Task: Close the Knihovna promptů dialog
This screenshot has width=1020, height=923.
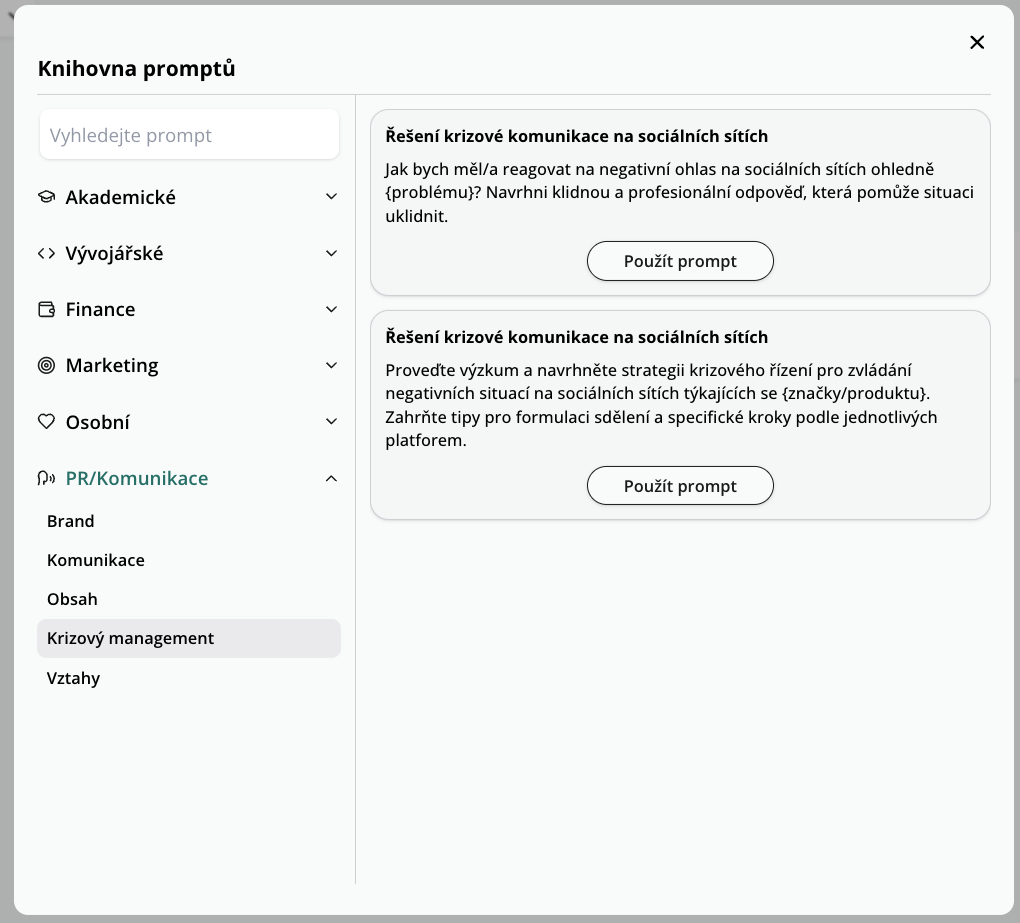Action: point(976,42)
